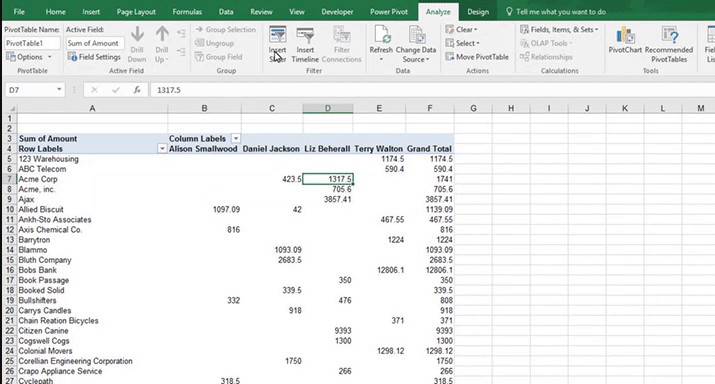Click the Ungroup command
The height and width of the screenshot is (384, 715).
tap(214, 43)
